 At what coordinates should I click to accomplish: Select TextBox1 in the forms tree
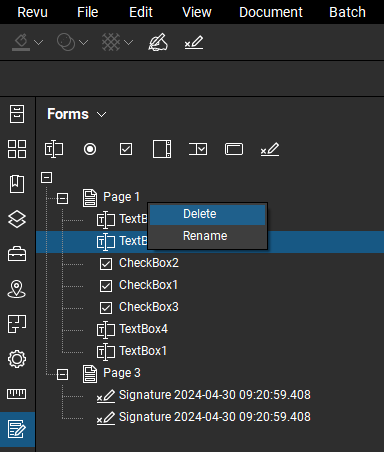pos(143,351)
